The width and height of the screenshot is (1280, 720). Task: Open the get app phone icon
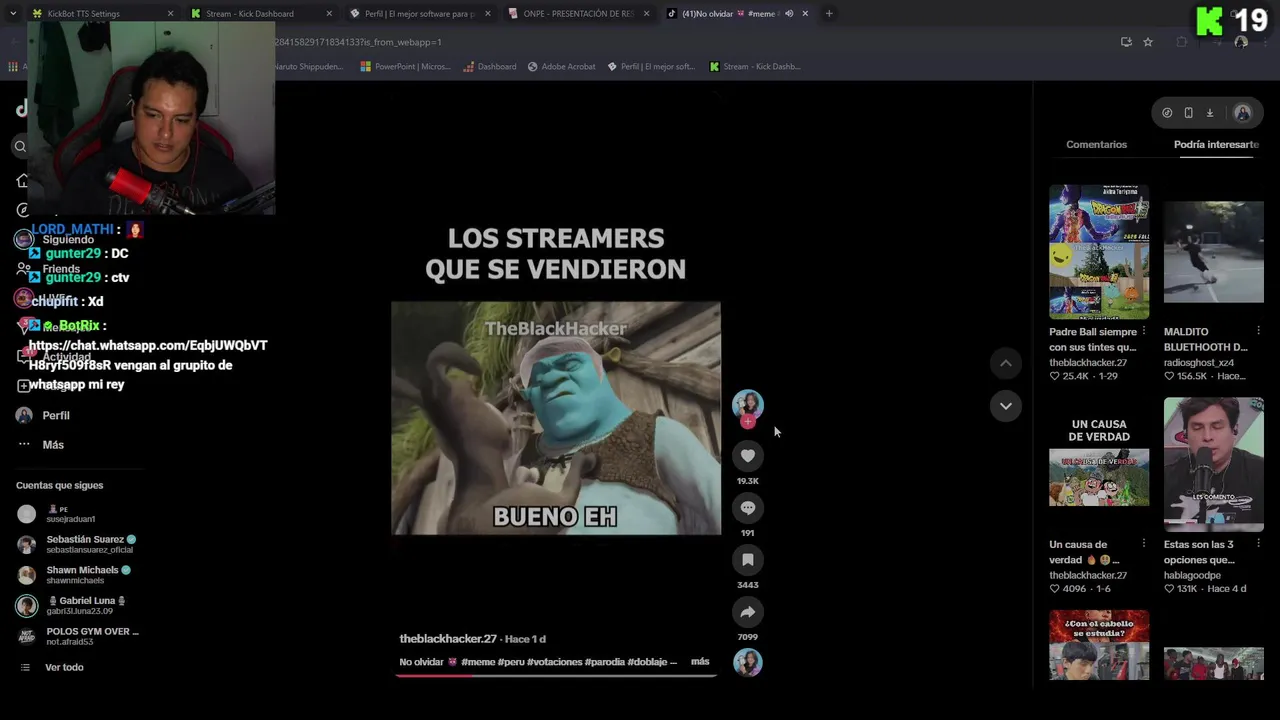click(1188, 113)
